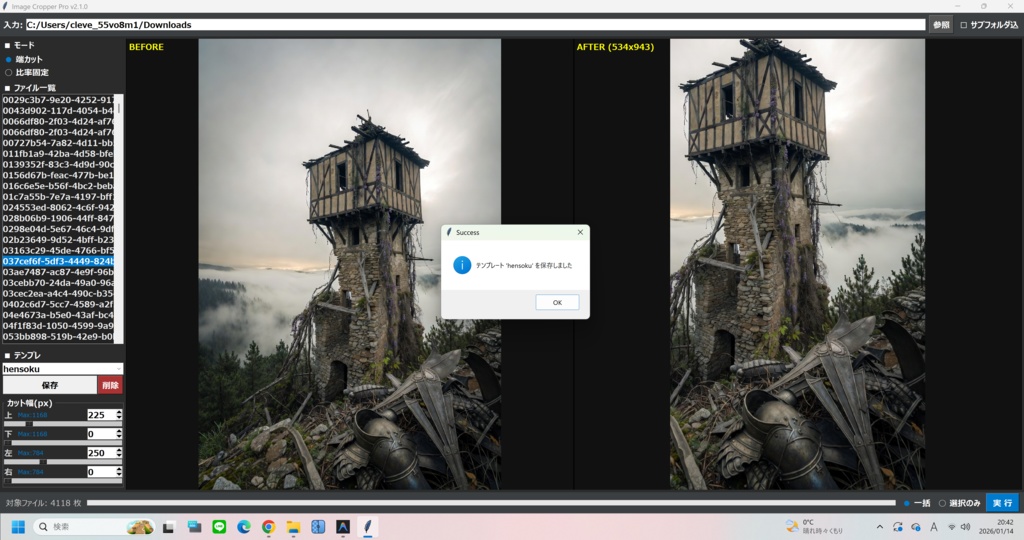Viewport: 1024px width, 540px height.
Task: Click the 上 cut spinner arrows
Action: tap(119, 415)
